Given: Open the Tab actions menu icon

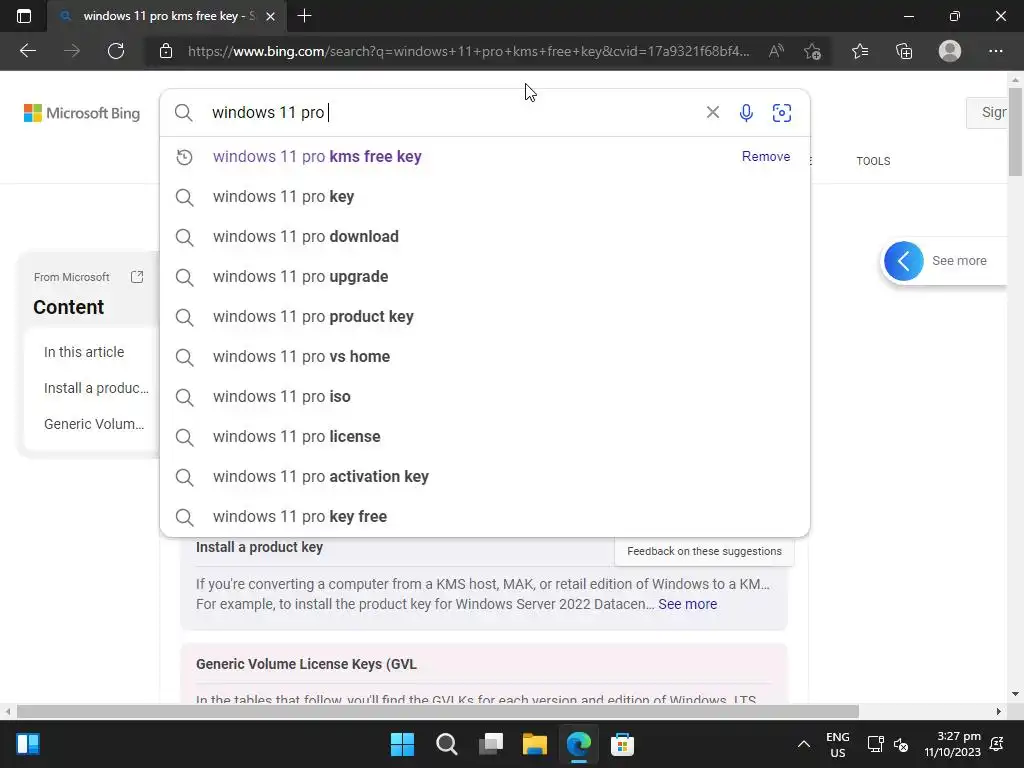Looking at the screenshot, I should (x=24, y=16).
